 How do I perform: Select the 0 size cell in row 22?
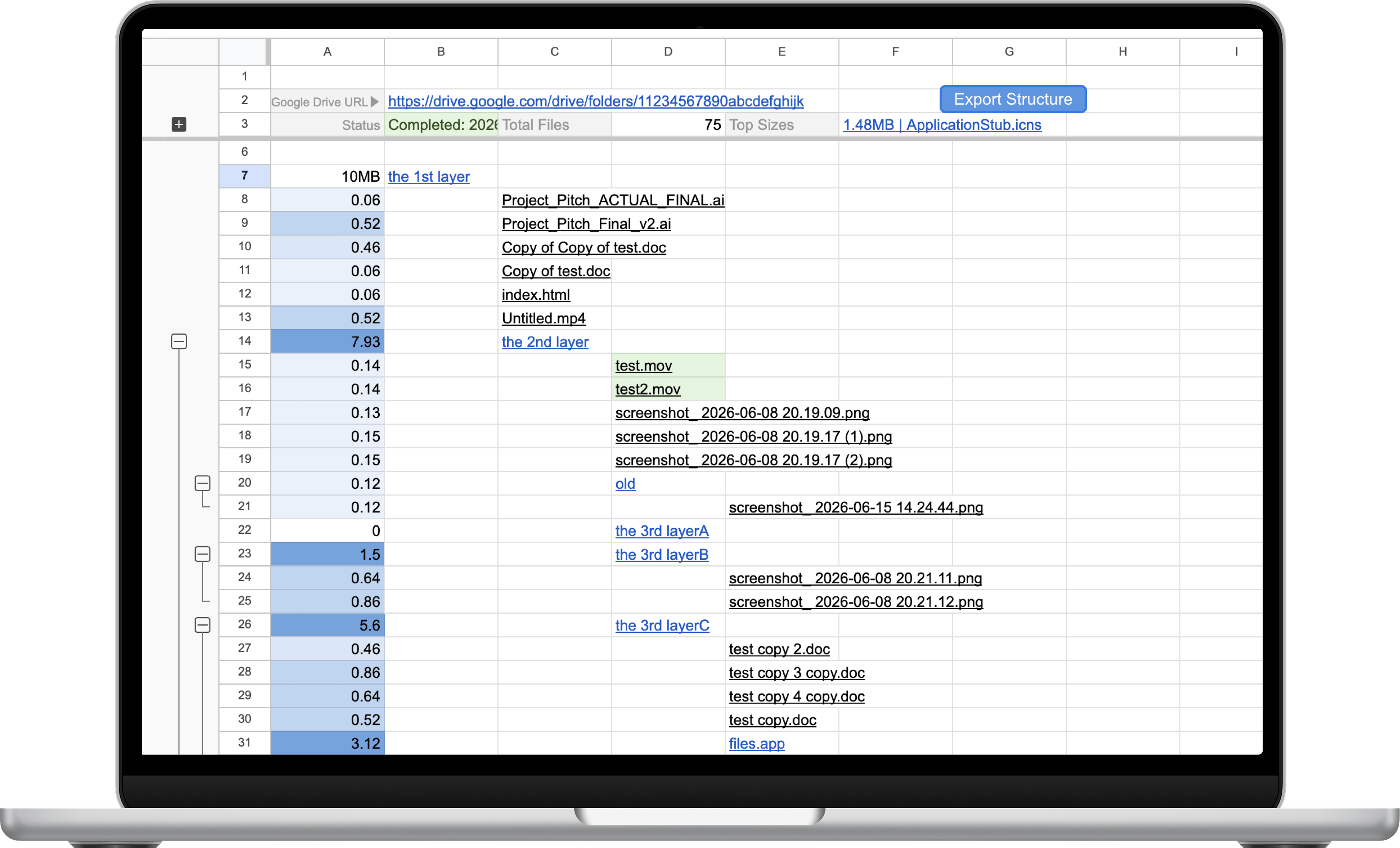pos(327,531)
